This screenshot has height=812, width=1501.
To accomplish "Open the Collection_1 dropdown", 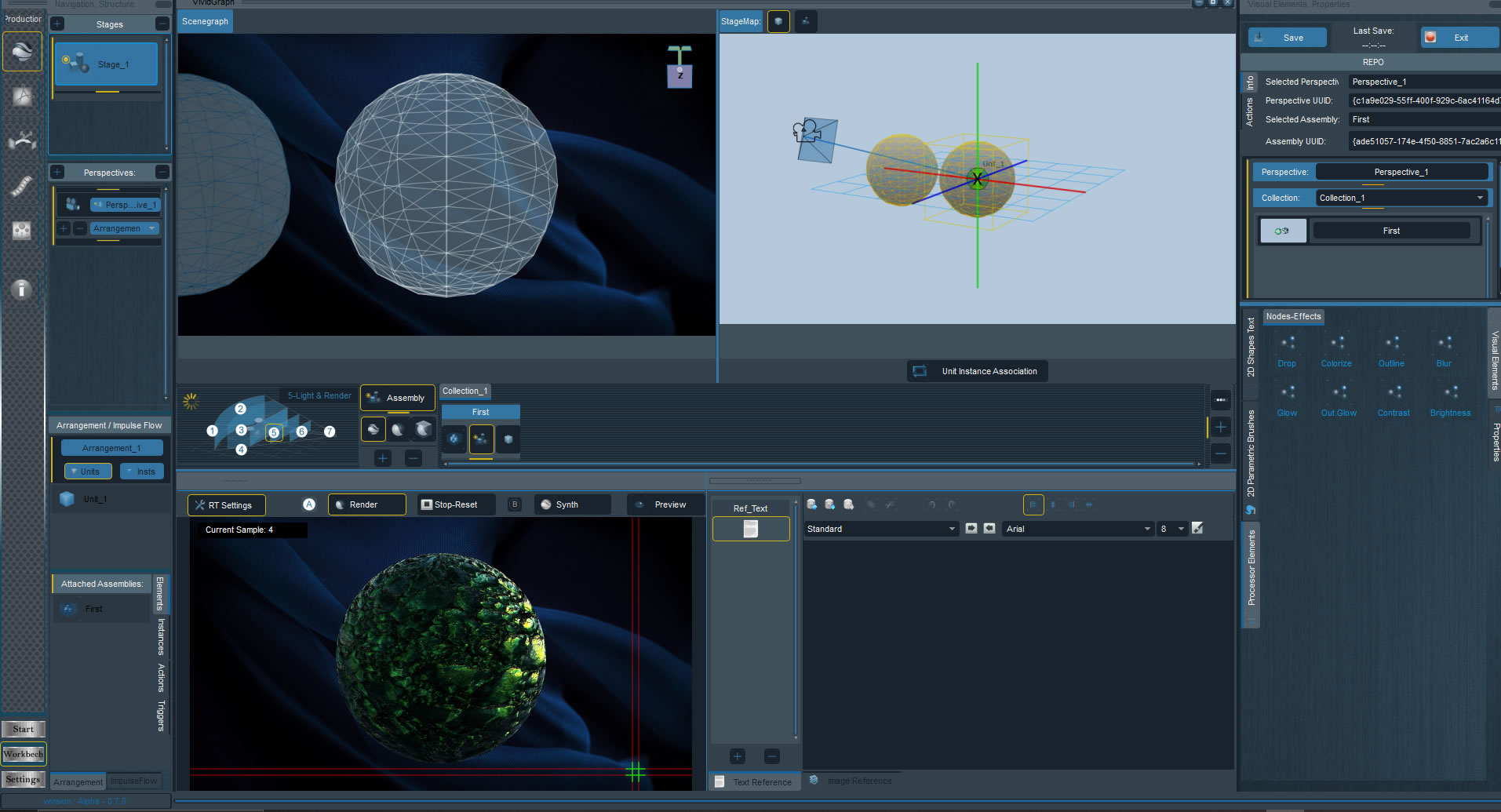I will point(1401,198).
